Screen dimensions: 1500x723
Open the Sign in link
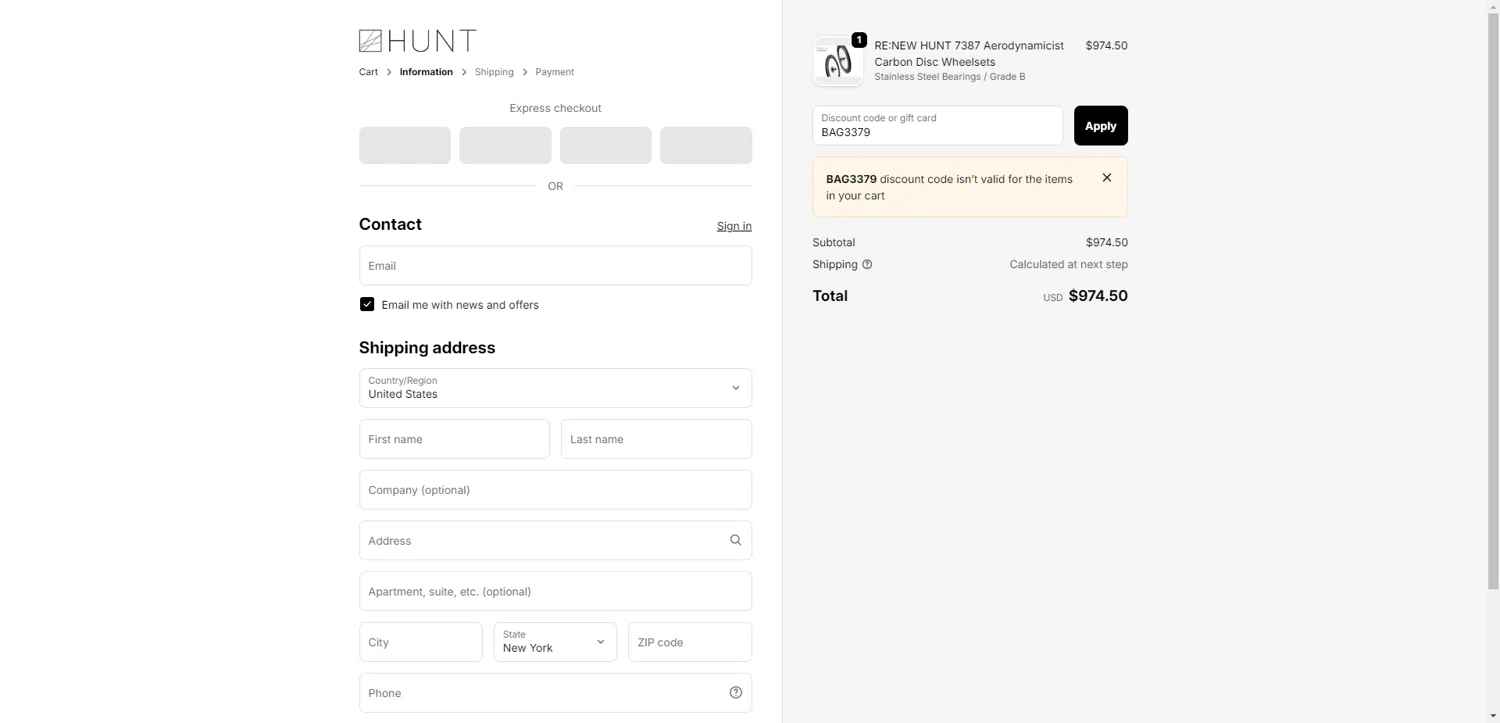tap(734, 226)
